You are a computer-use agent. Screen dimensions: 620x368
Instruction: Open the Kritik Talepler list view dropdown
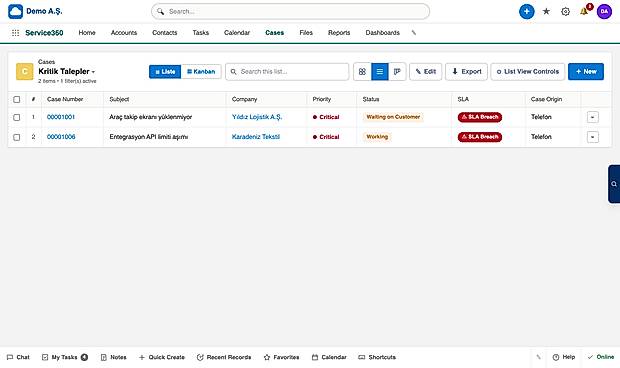pyautogui.click(x=67, y=72)
